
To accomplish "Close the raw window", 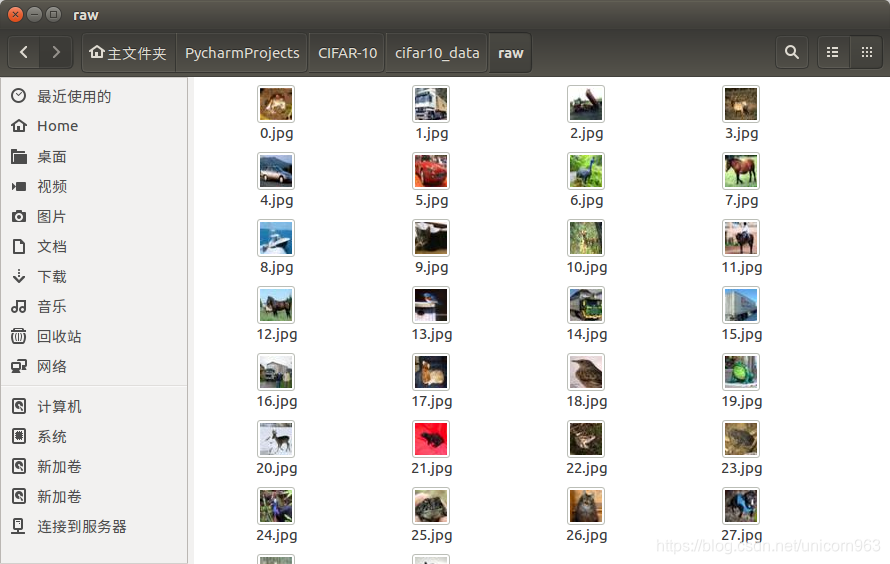I will (x=15, y=14).
